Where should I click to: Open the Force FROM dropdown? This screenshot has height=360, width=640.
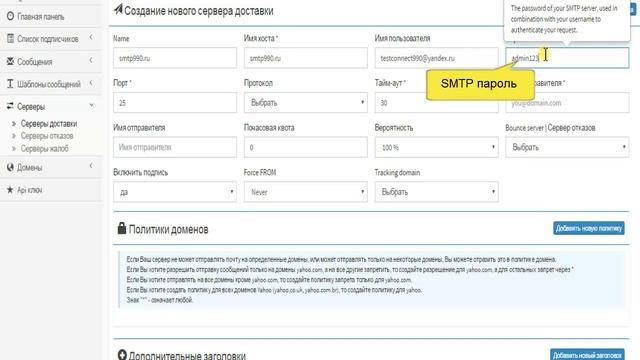(x=305, y=192)
